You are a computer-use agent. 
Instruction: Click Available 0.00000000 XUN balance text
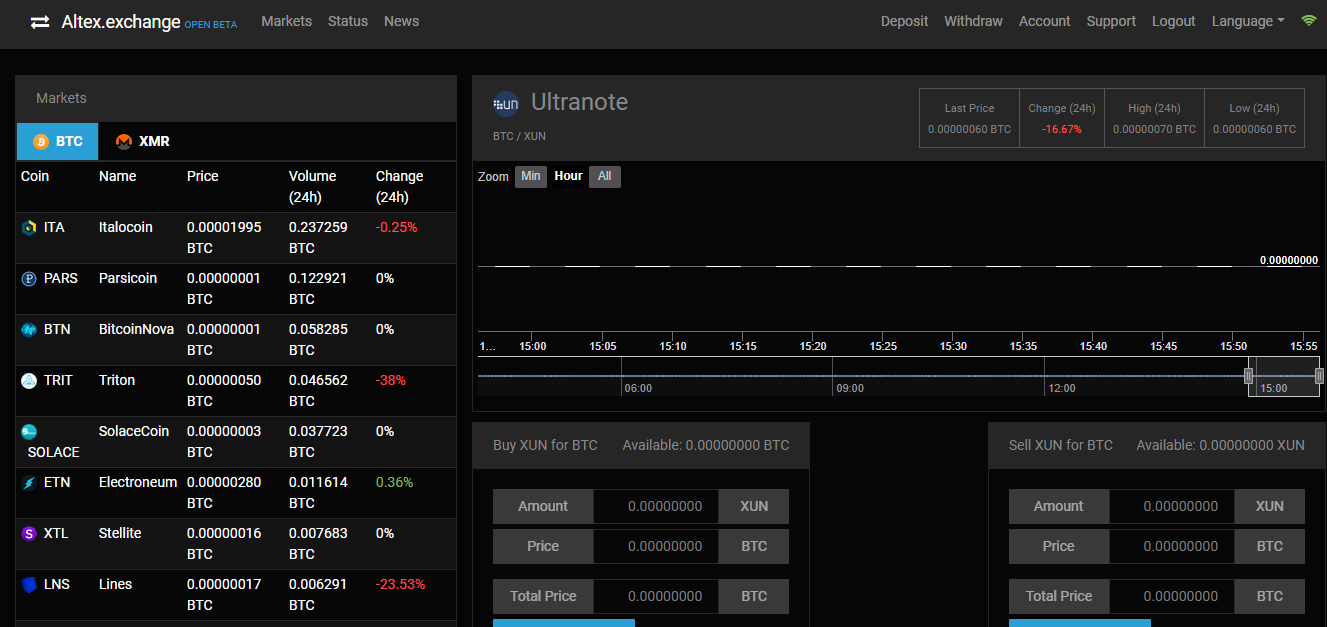[1220, 446]
